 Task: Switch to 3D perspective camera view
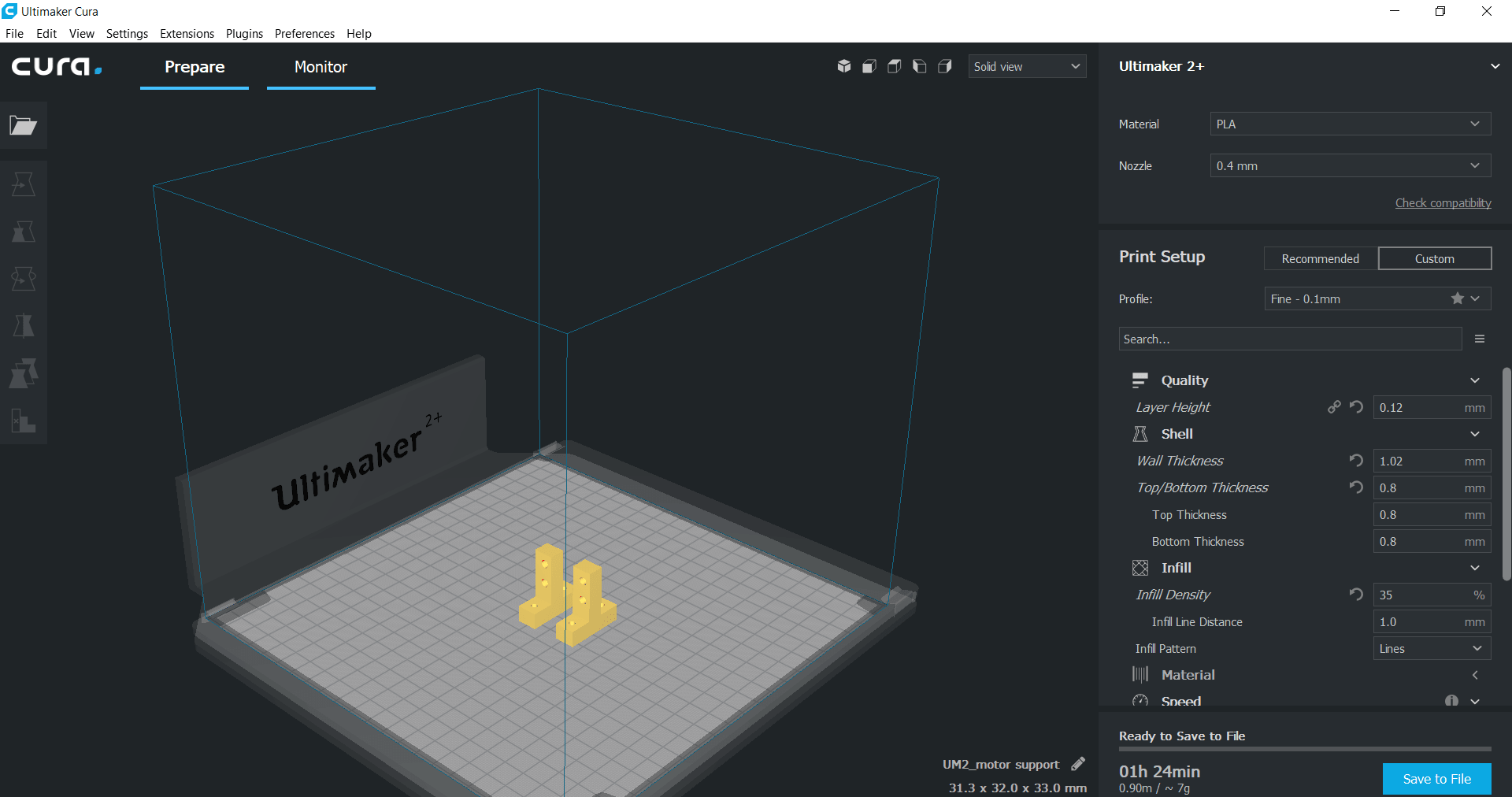click(x=844, y=66)
